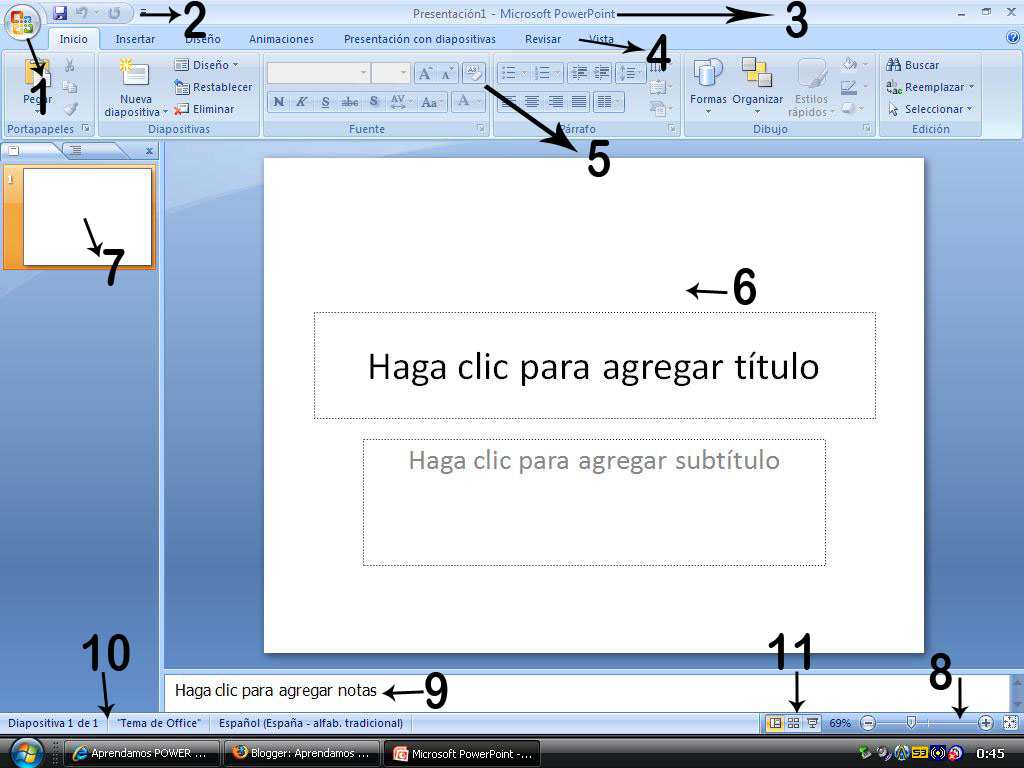The image size is (1024, 768).
Task: Justify paragraph text
Action: pyautogui.click(x=579, y=102)
